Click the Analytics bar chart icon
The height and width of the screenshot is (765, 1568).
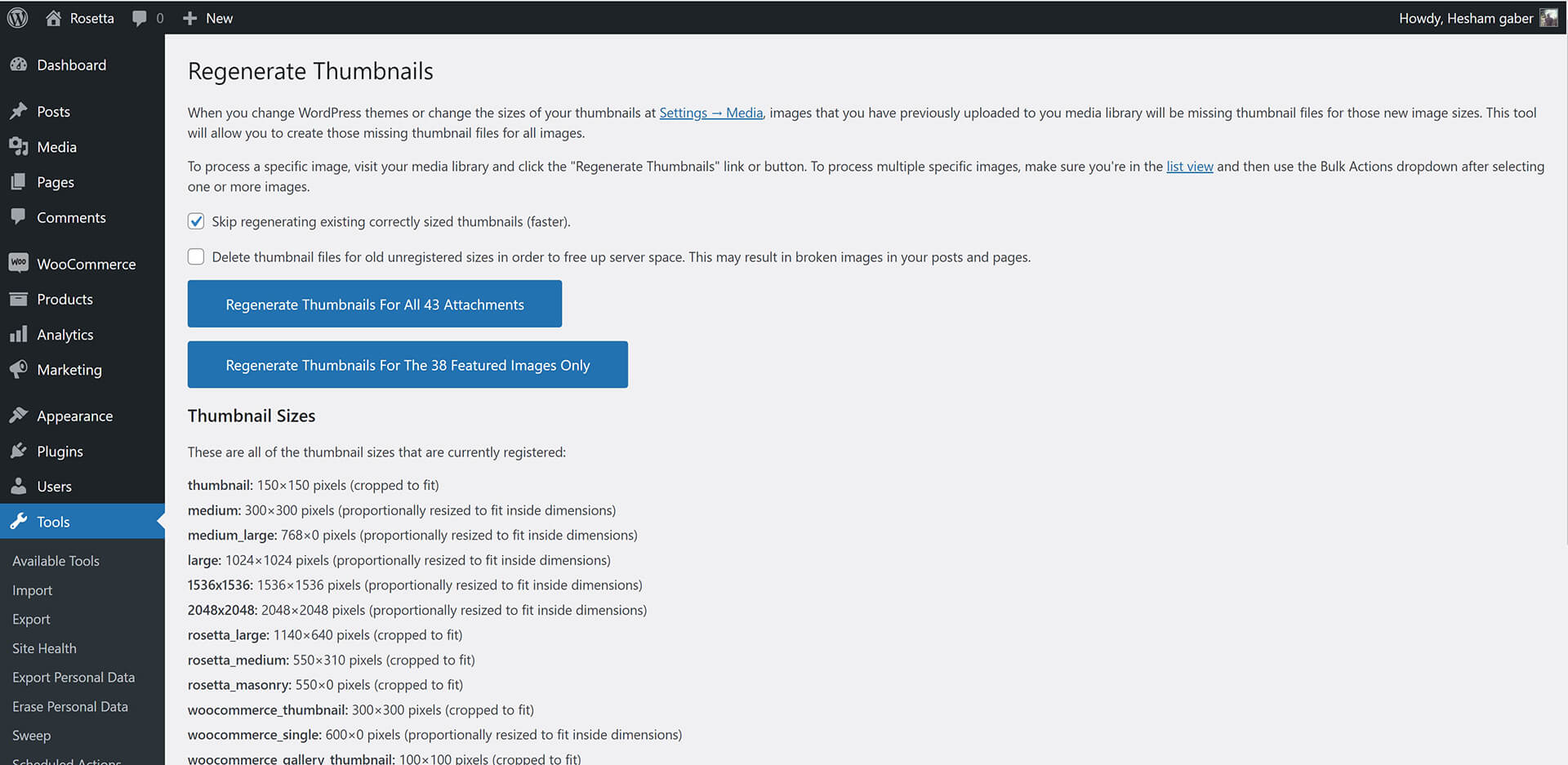coord(19,335)
